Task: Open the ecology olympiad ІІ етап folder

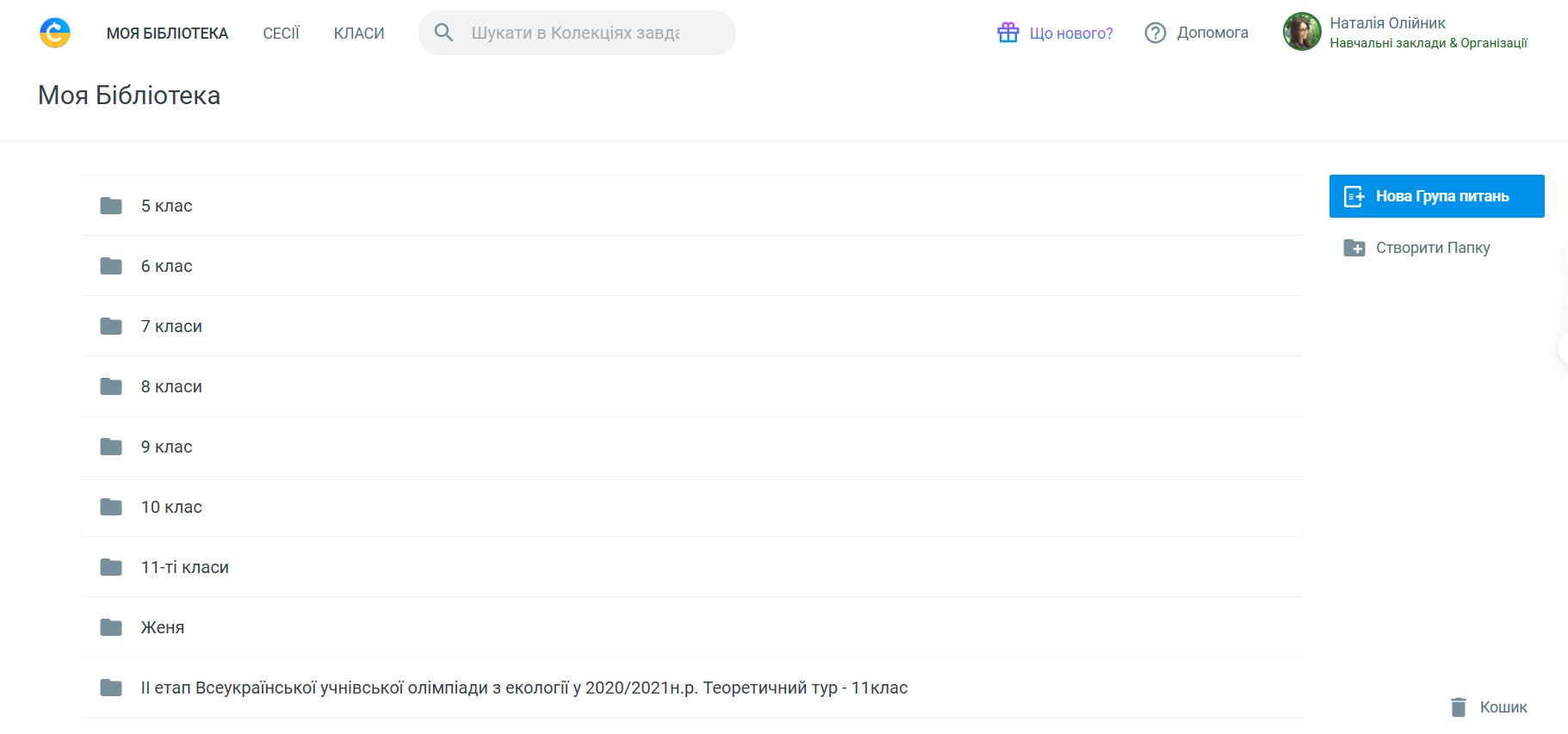Action: [x=524, y=688]
